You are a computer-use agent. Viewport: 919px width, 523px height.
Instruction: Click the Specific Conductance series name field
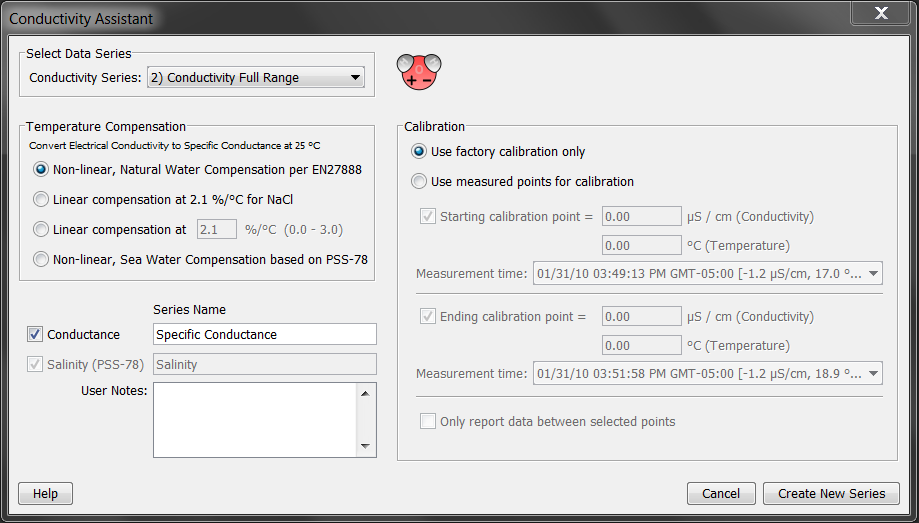pos(264,335)
